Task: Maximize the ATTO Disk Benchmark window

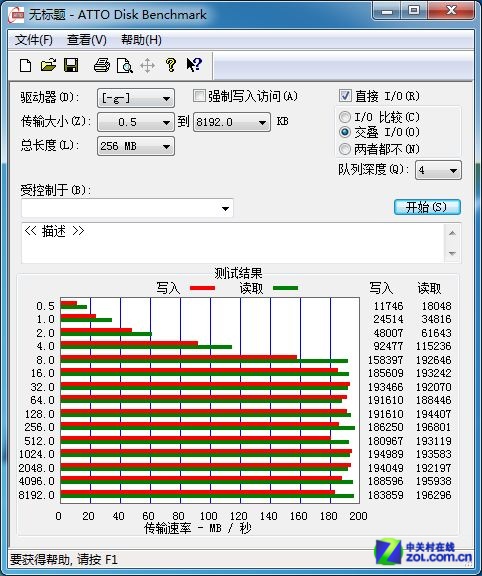Action: coord(414,11)
